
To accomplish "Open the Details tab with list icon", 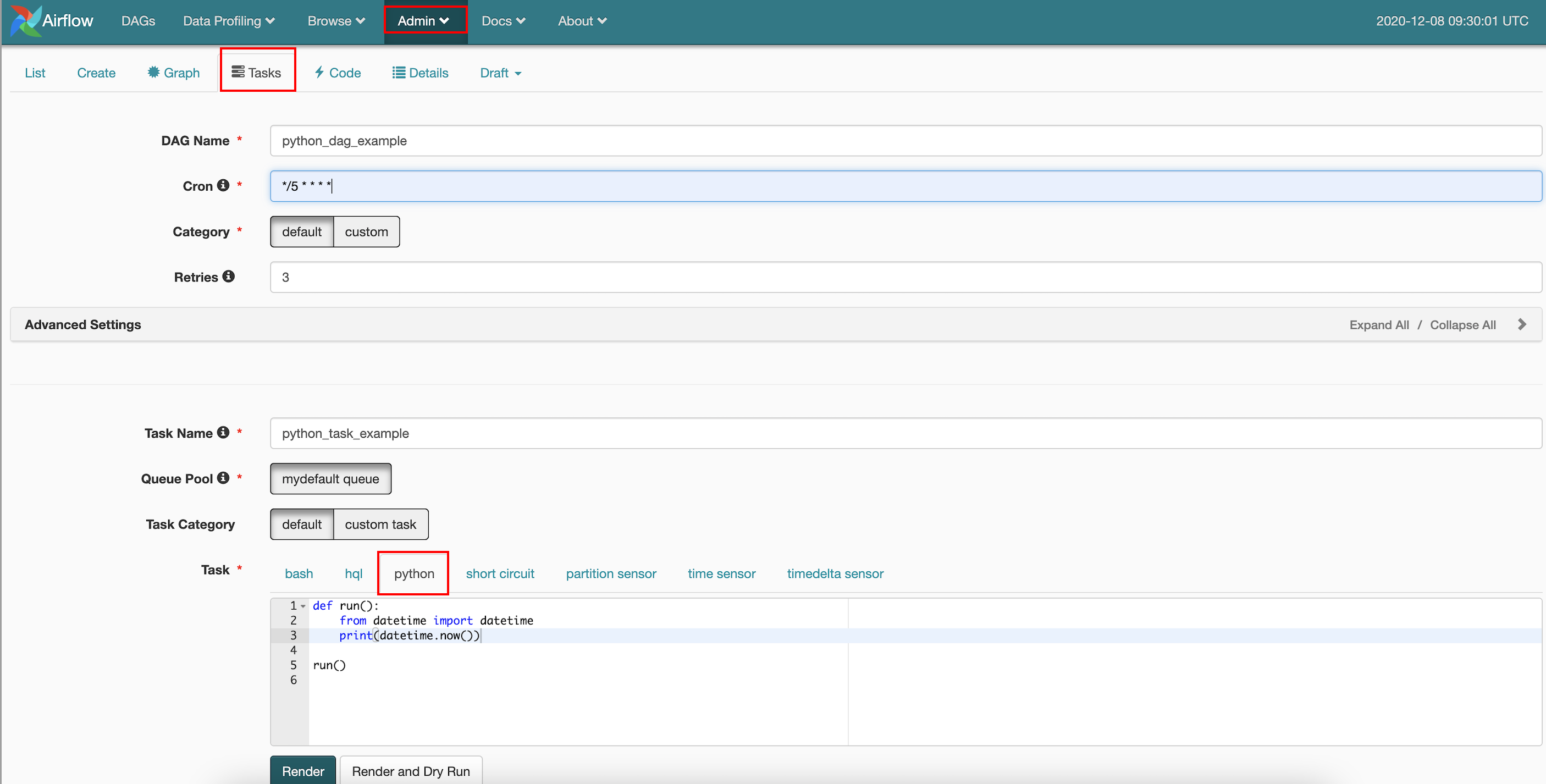I will pos(420,73).
